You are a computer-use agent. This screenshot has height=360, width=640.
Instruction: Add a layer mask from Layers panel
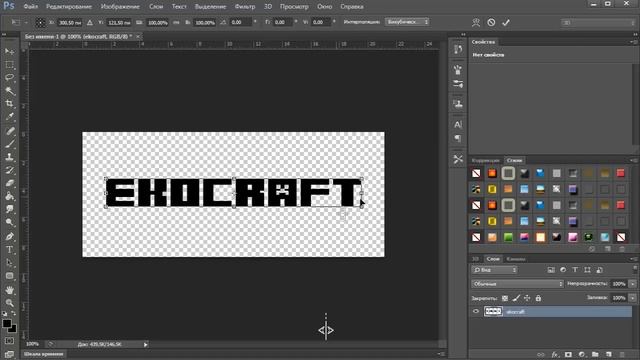pyautogui.click(x=568, y=354)
